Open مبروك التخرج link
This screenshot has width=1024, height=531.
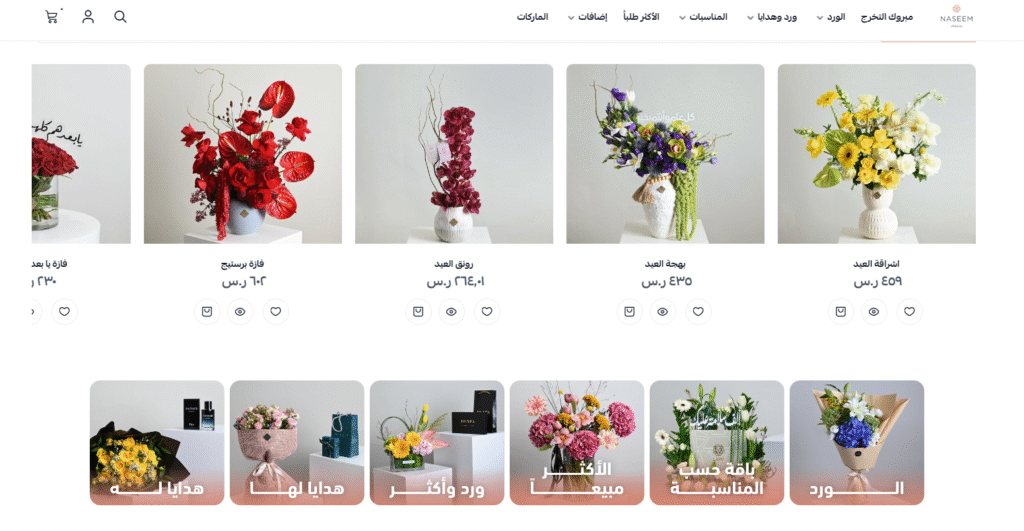point(886,17)
